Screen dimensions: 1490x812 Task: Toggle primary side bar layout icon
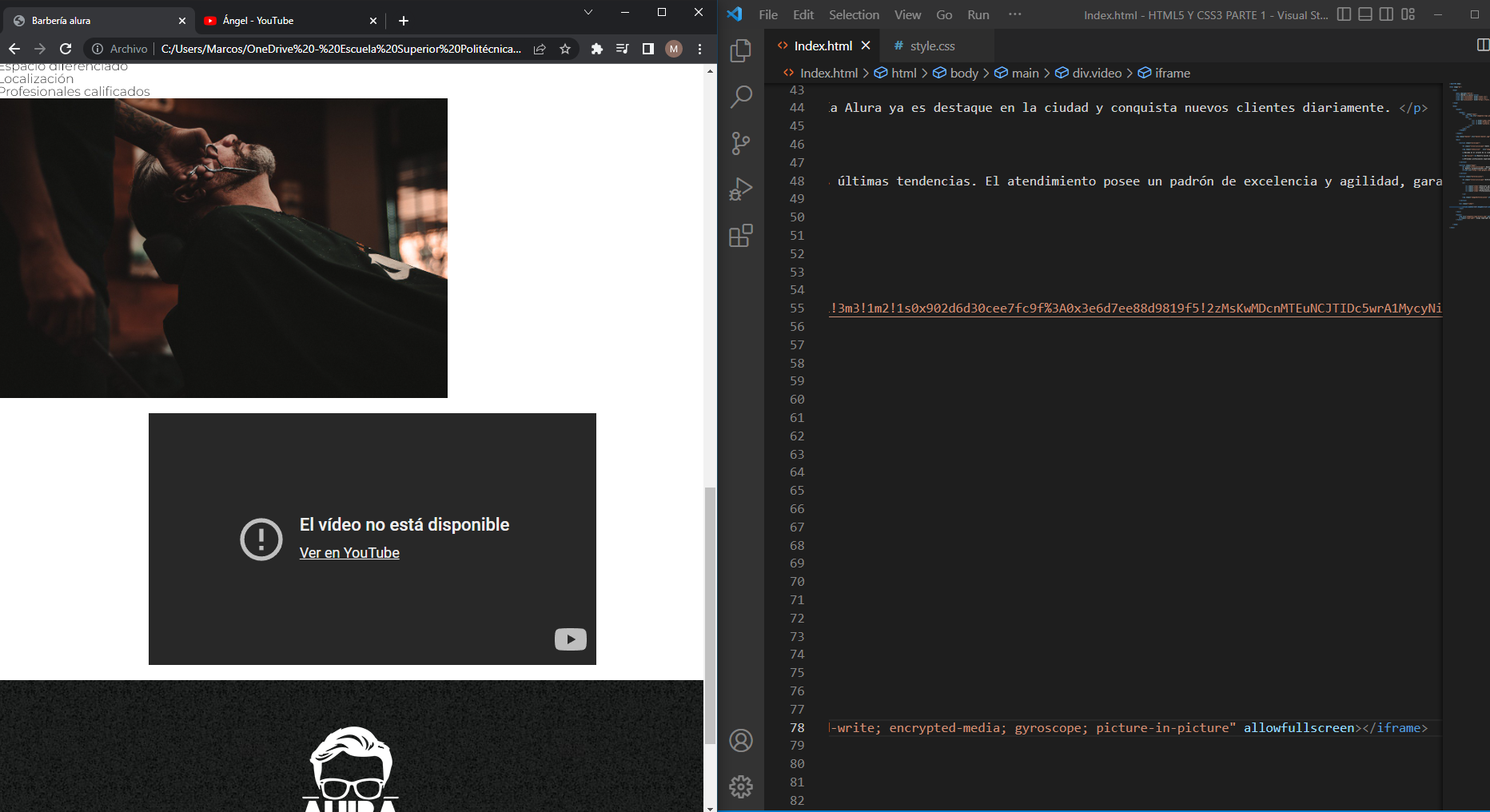[x=1344, y=14]
